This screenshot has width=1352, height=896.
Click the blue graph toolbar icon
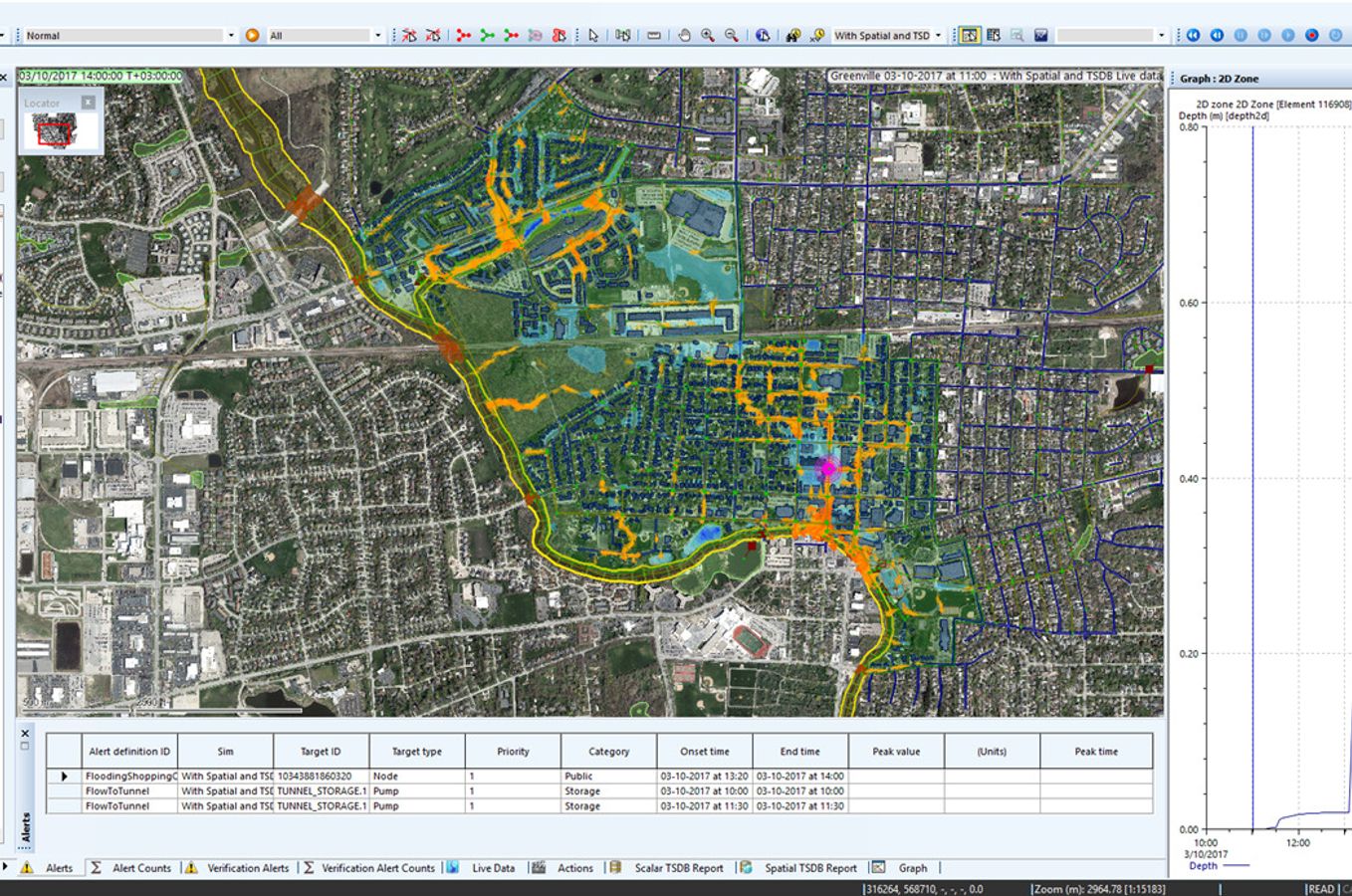1041,35
